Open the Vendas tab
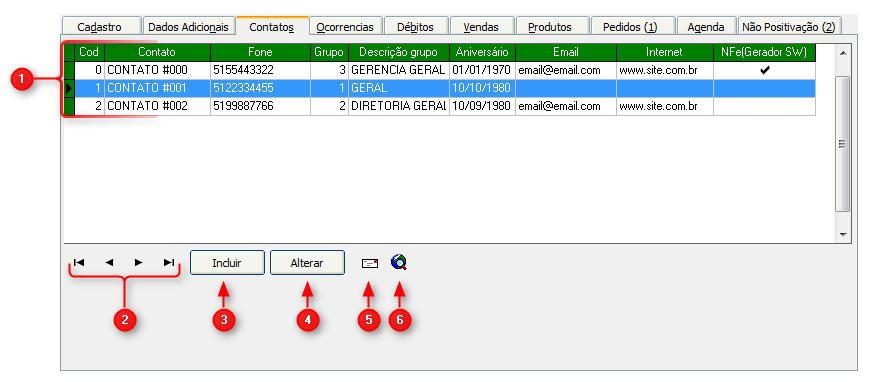 pyautogui.click(x=481, y=27)
